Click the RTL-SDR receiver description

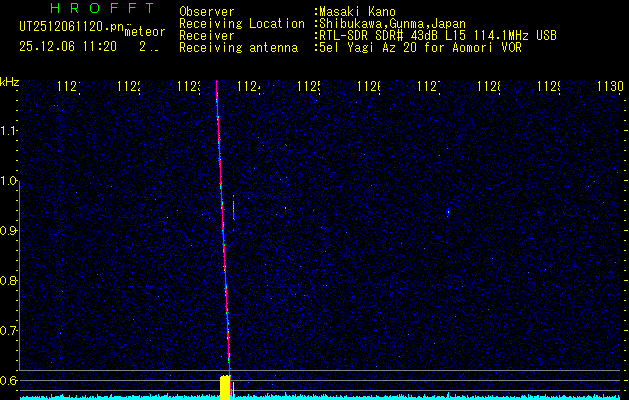tap(437, 35)
